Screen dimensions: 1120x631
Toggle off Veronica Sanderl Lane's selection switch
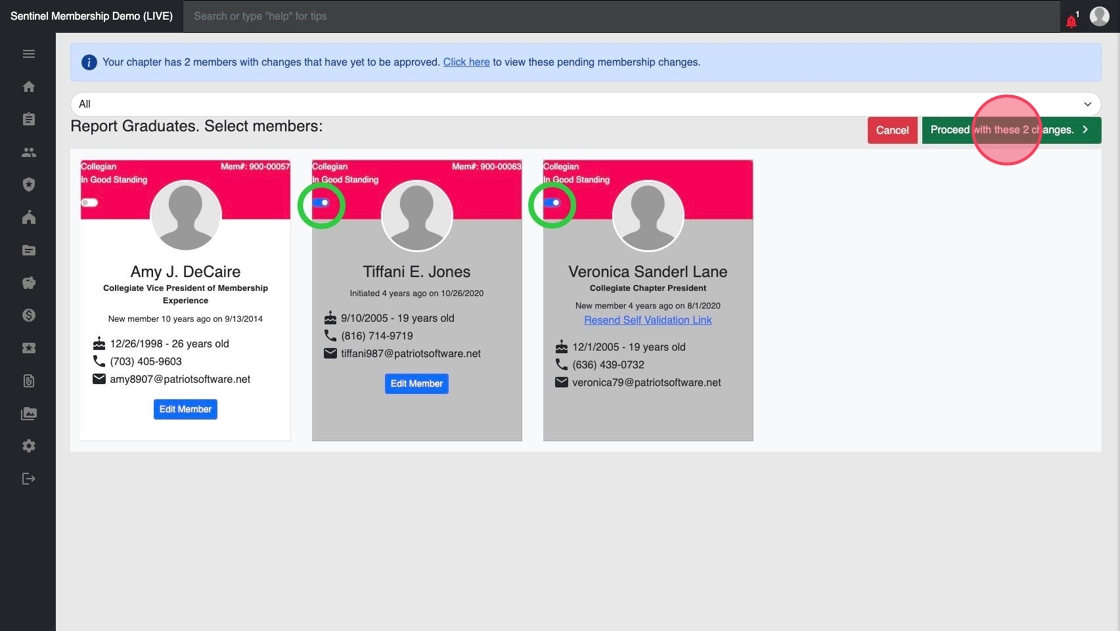(552, 202)
